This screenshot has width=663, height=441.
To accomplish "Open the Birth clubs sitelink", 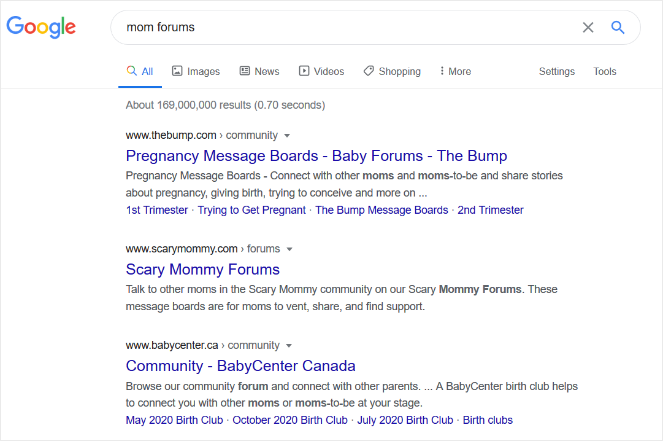I will click(x=488, y=420).
